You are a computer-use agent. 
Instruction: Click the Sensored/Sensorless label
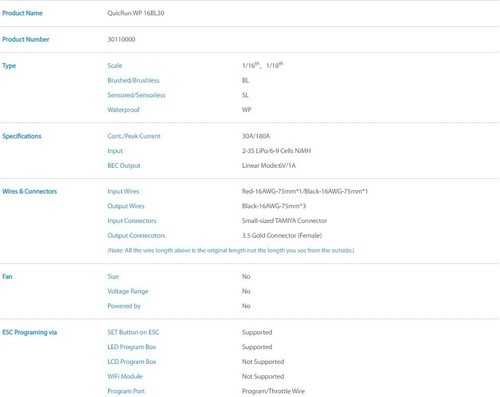[x=136, y=95]
